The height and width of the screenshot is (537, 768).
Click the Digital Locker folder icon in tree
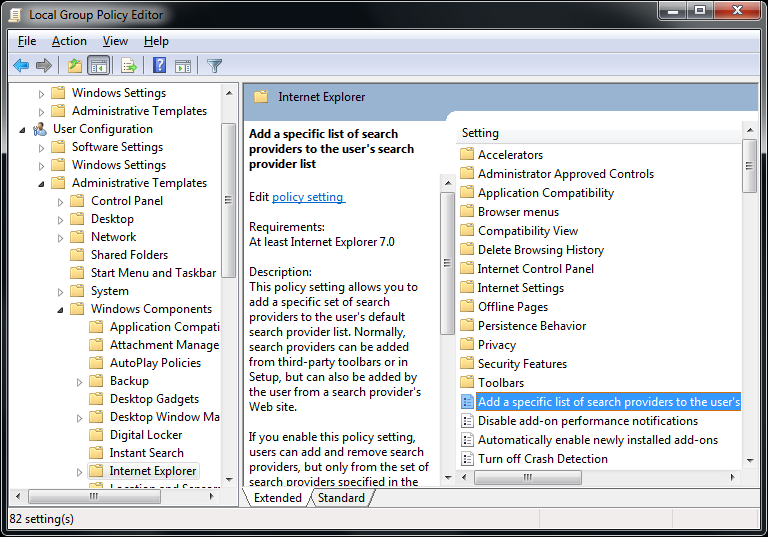point(96,435)
